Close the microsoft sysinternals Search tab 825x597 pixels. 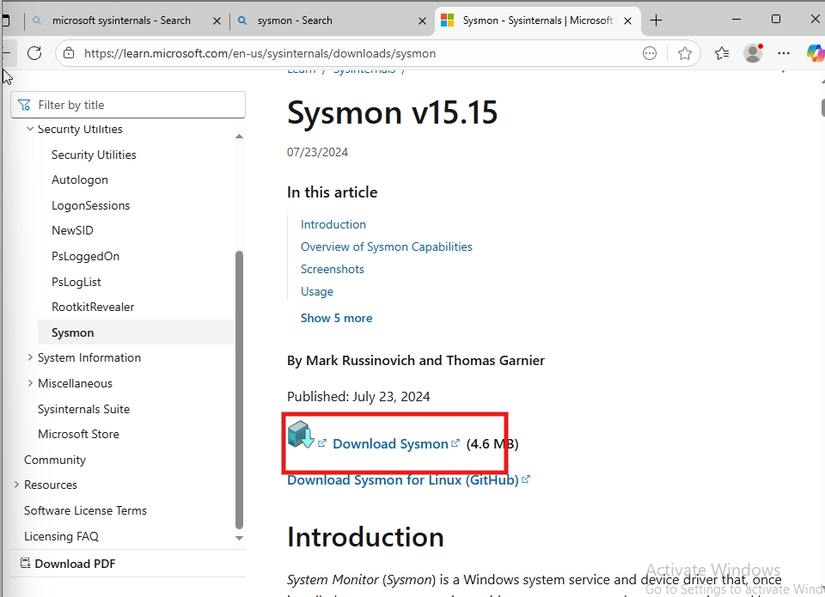click(x=217, y=21)
